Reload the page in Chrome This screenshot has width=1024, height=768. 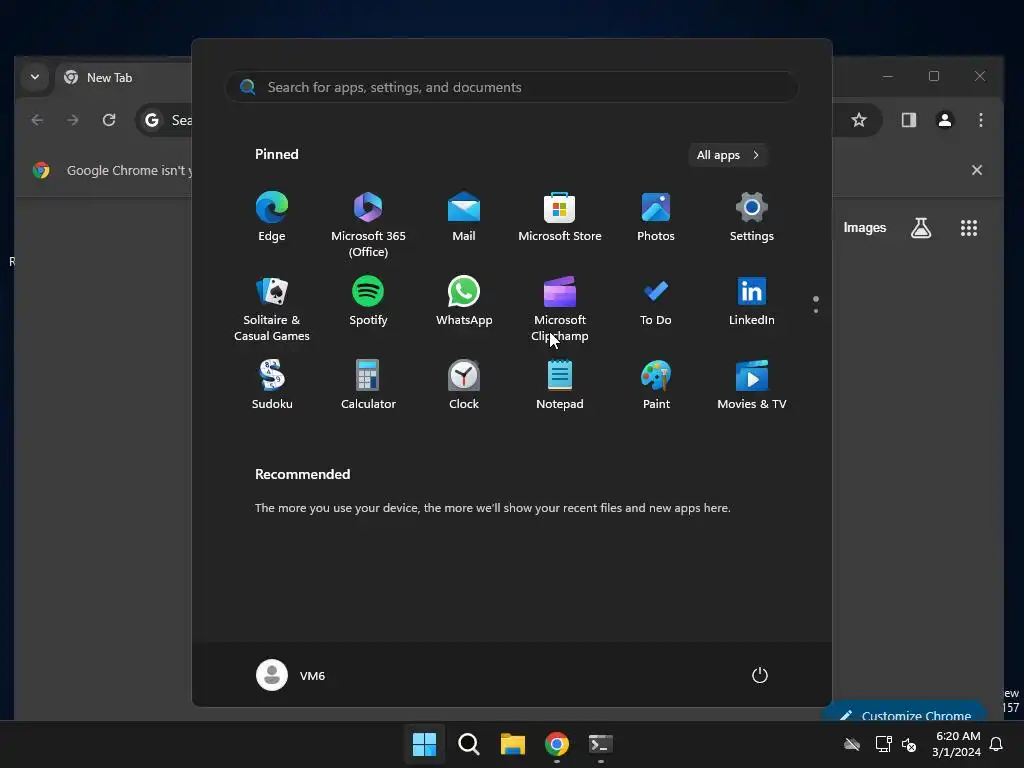(109, 120)
